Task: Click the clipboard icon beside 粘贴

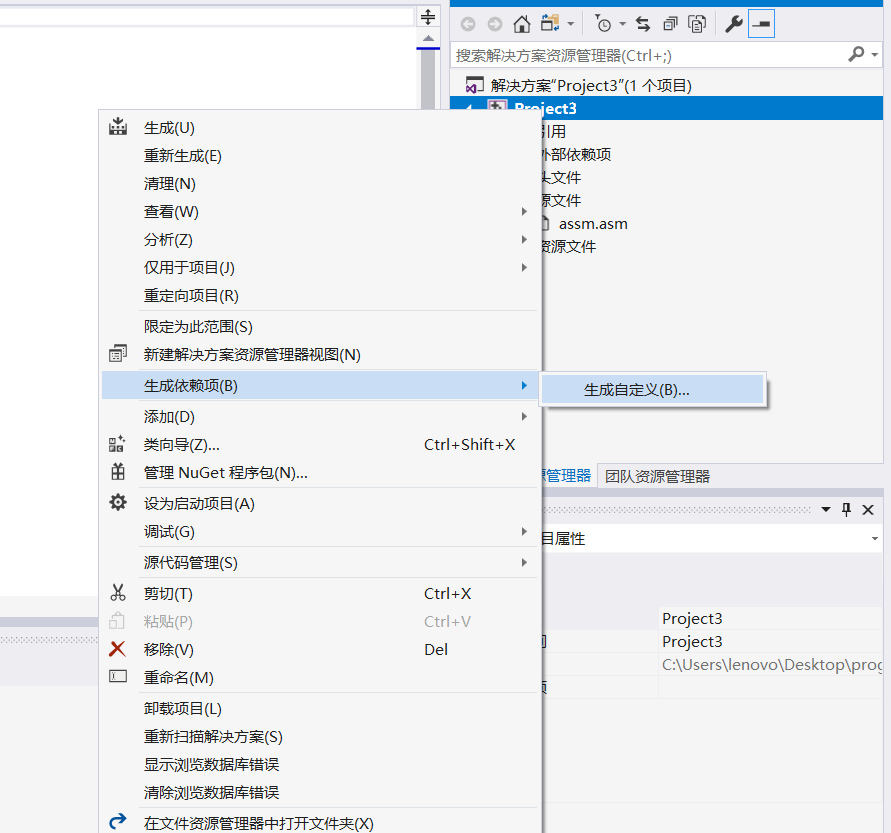Action: click(x=116, y=620)
